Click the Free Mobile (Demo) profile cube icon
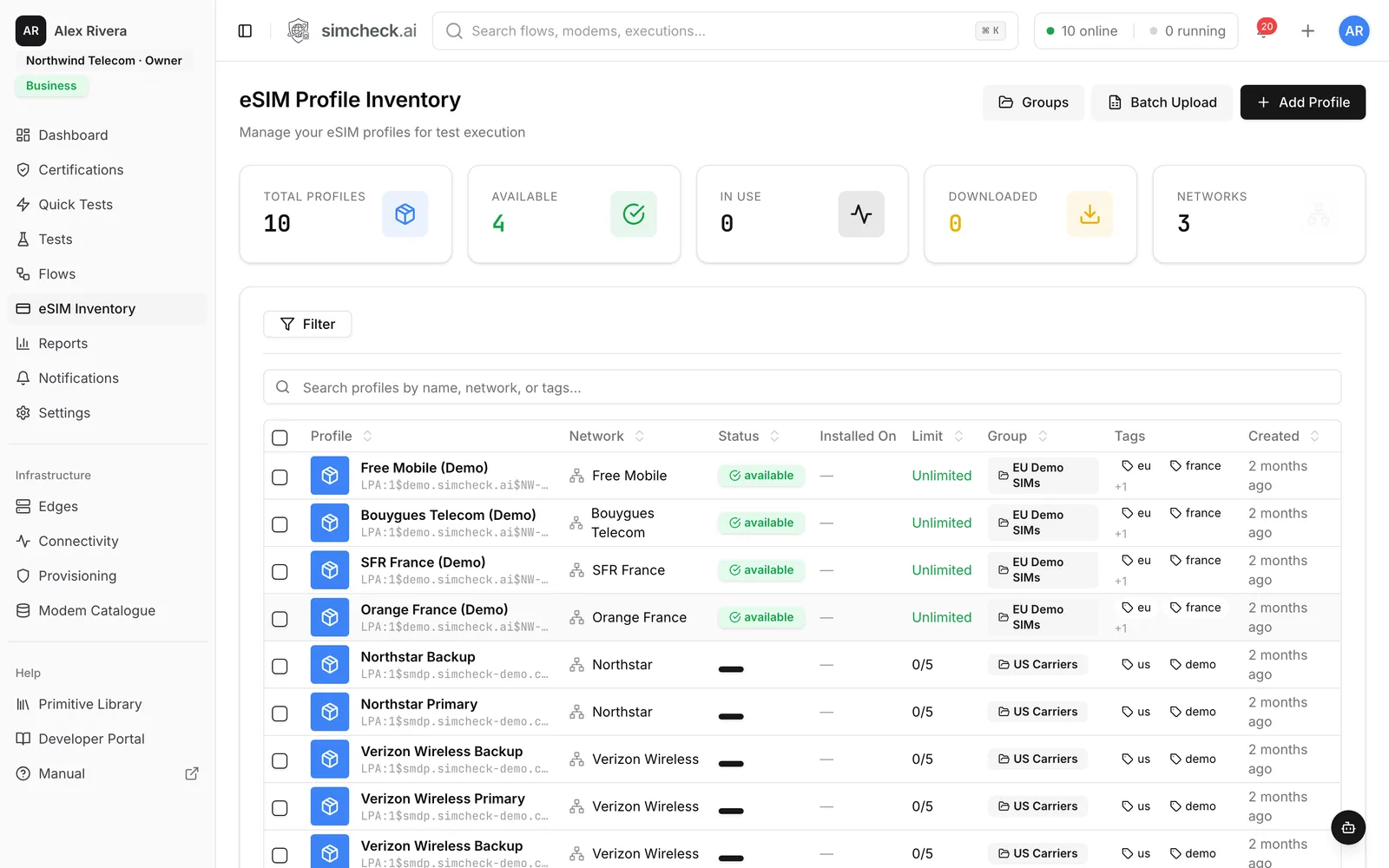This screenshot has height=868, width=1389. [330, 476]
